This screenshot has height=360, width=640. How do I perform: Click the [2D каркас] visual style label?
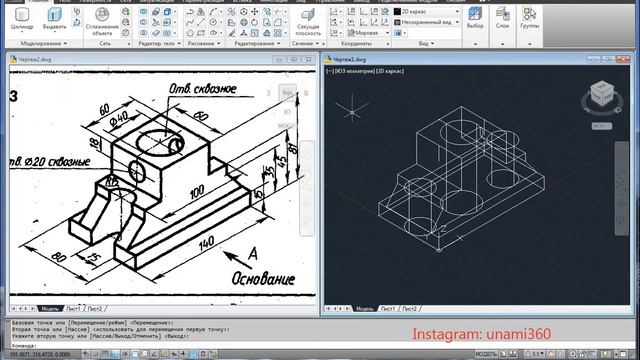pos(390,71)
